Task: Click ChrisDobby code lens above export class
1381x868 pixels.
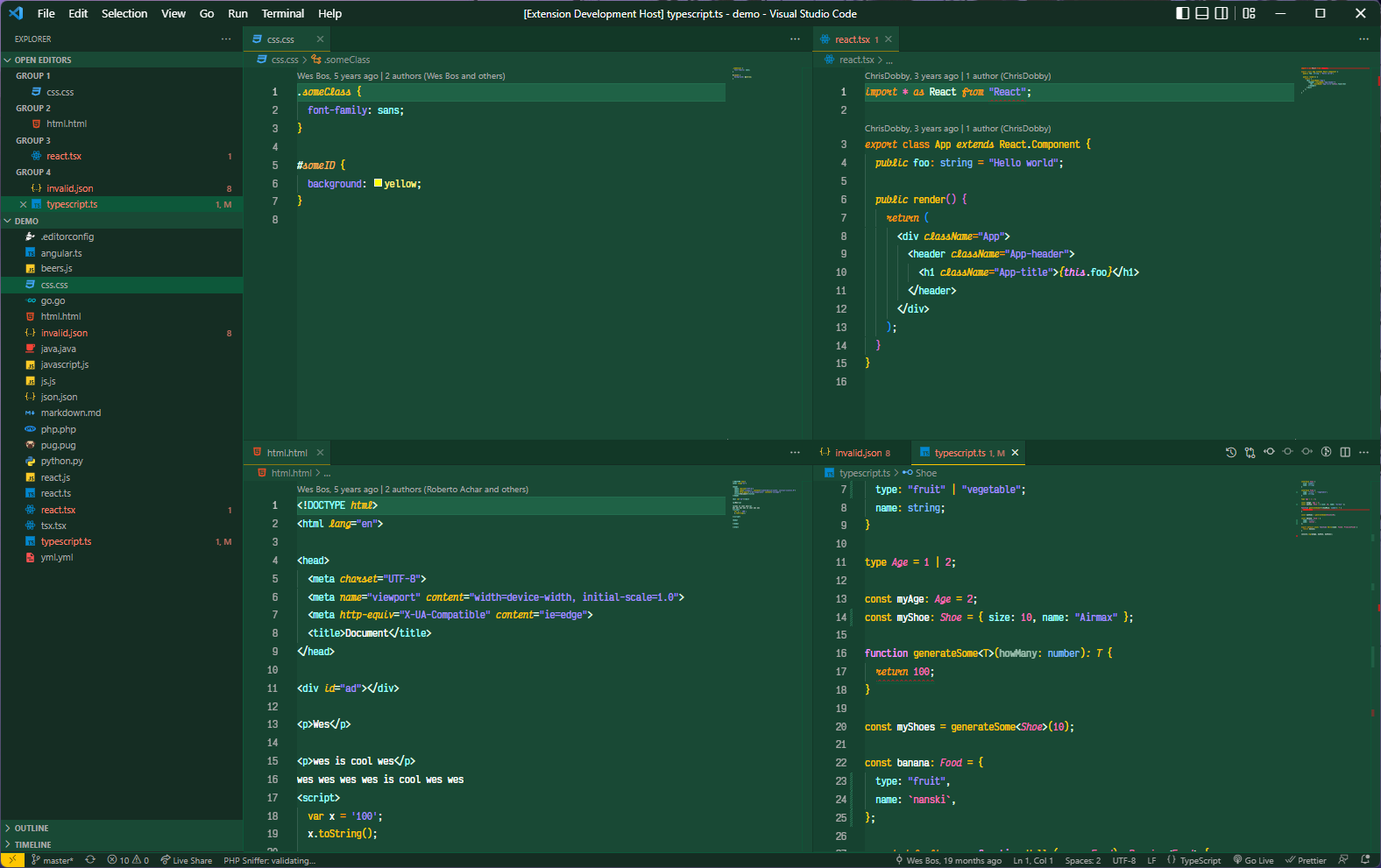Action: tap(958, 128)
